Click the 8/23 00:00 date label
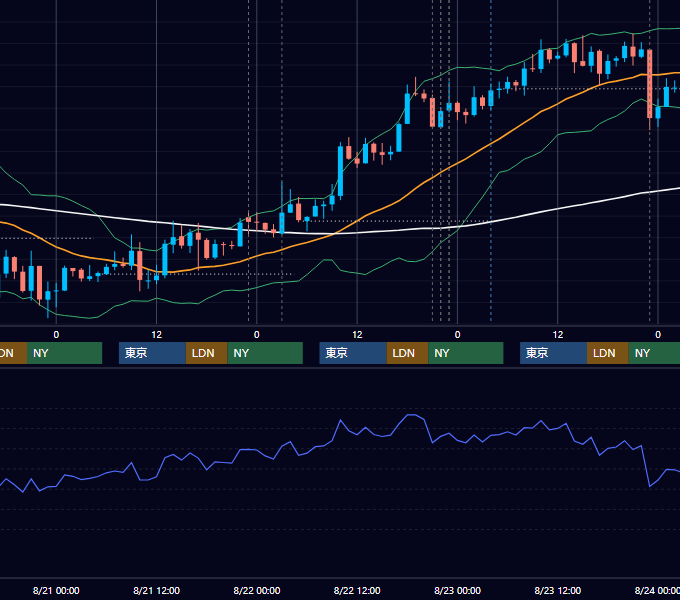680x600 pixels. pyautogui.click(x=457, y=590)
